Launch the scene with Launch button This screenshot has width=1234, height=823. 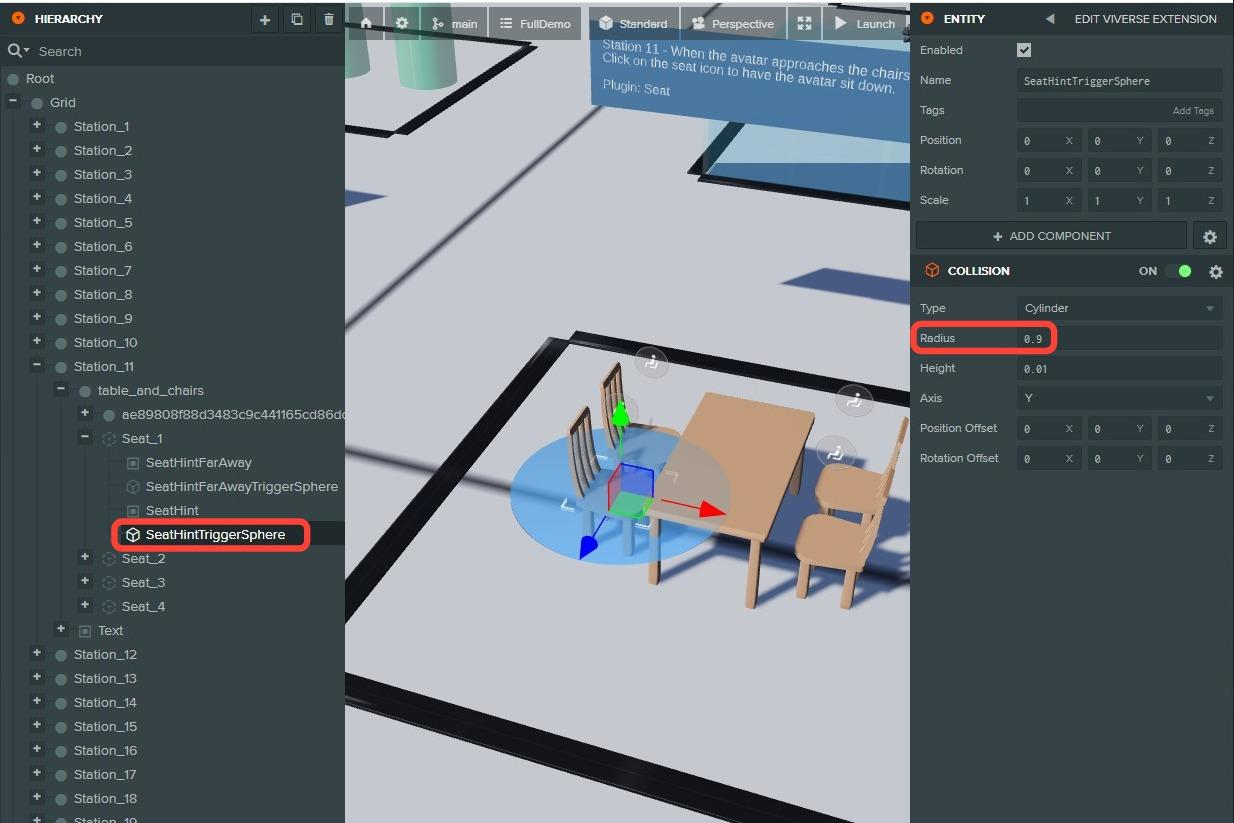[x=865, y=23]
